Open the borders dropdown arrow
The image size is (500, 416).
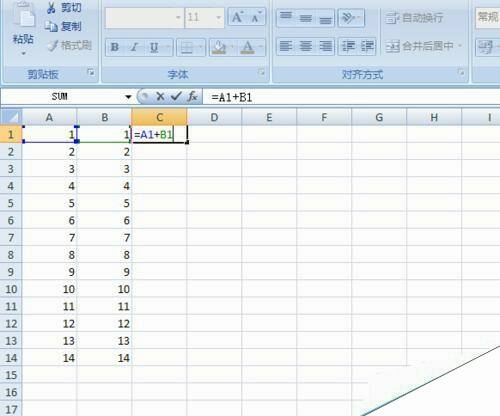point(201,48)
